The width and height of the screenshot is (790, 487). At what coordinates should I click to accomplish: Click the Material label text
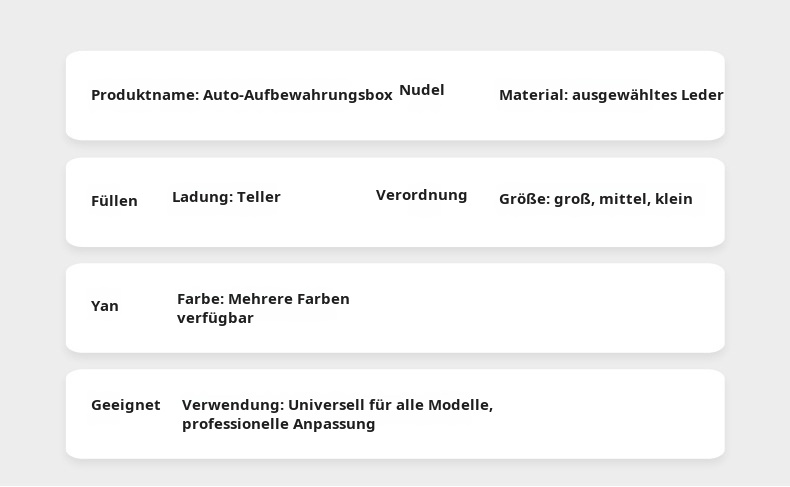pos(533,95)
